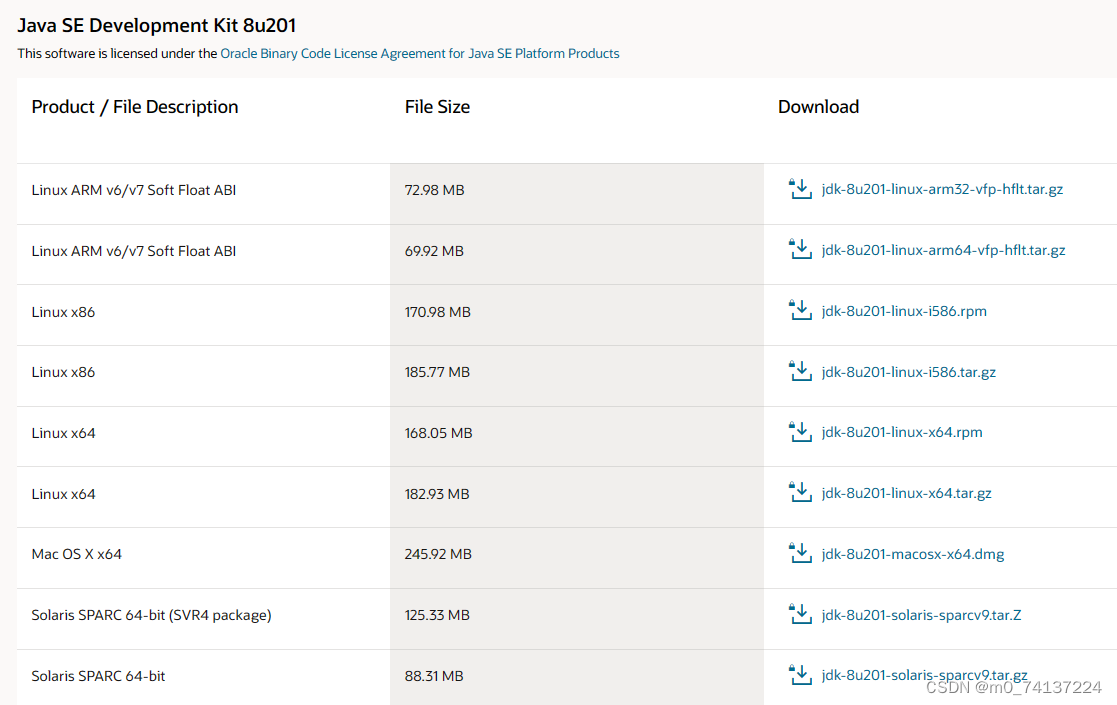Select the Java SE Development Kit 8u201 heading
The image size is (1117, 705).
click(x=157, y=26)
